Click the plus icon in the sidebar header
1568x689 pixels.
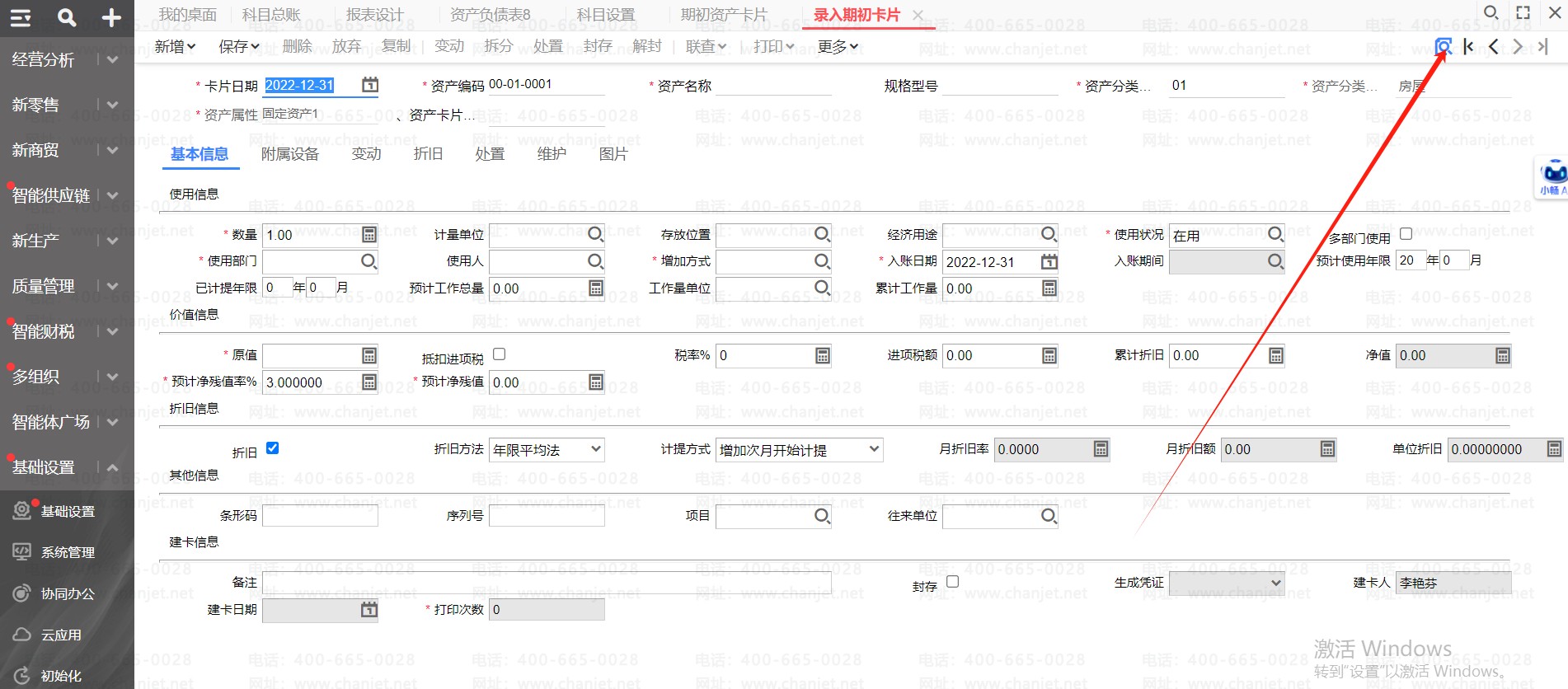[111, 17]
